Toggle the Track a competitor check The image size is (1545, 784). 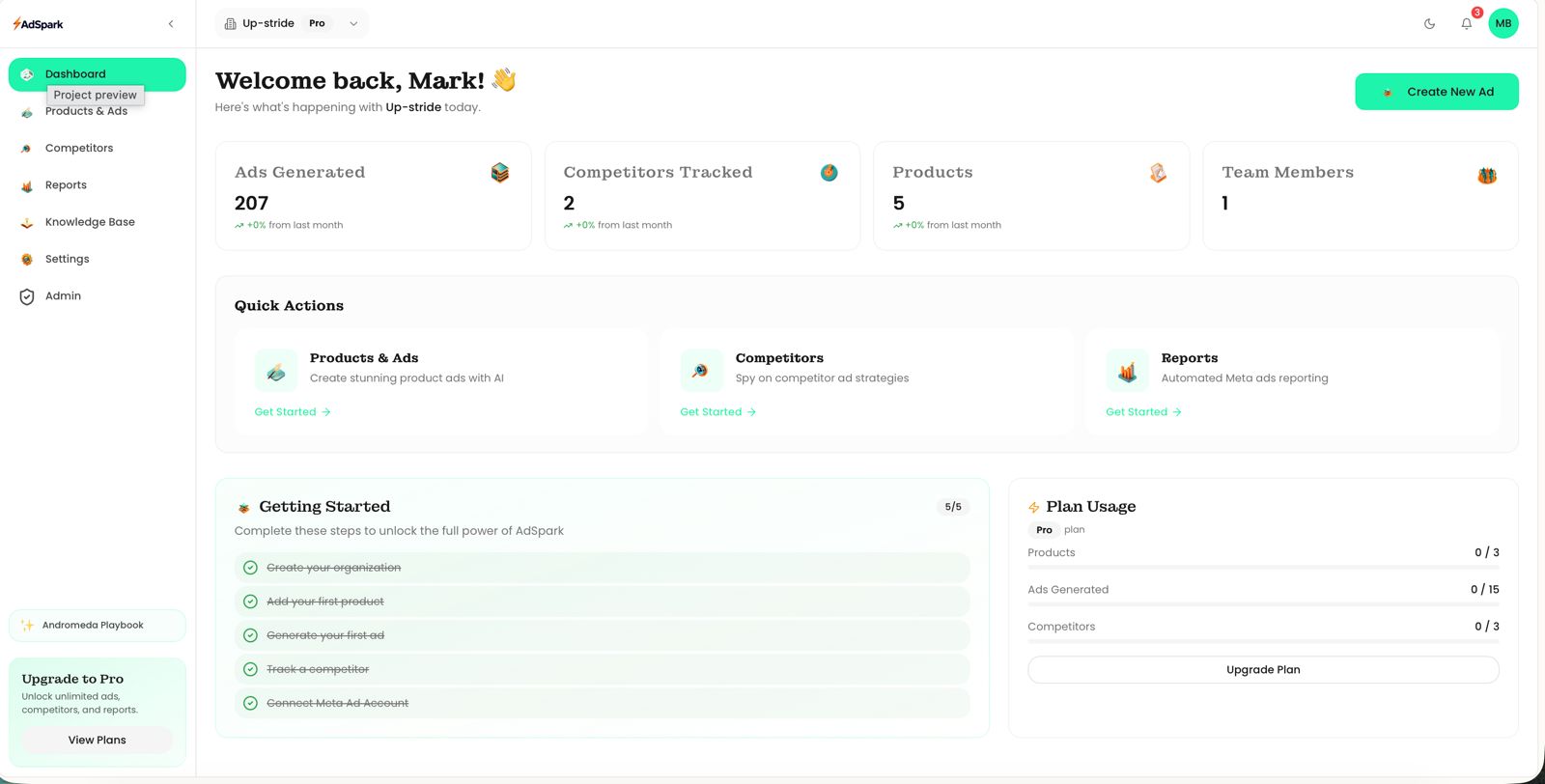tap(250, 669)
